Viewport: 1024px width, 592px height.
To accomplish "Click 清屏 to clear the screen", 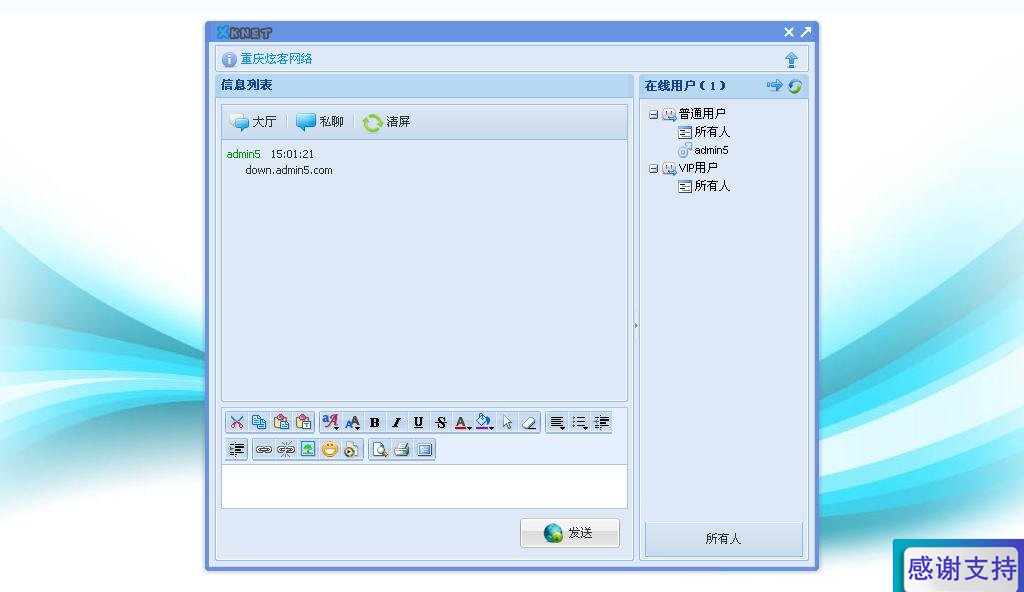I will coord(387,122).
